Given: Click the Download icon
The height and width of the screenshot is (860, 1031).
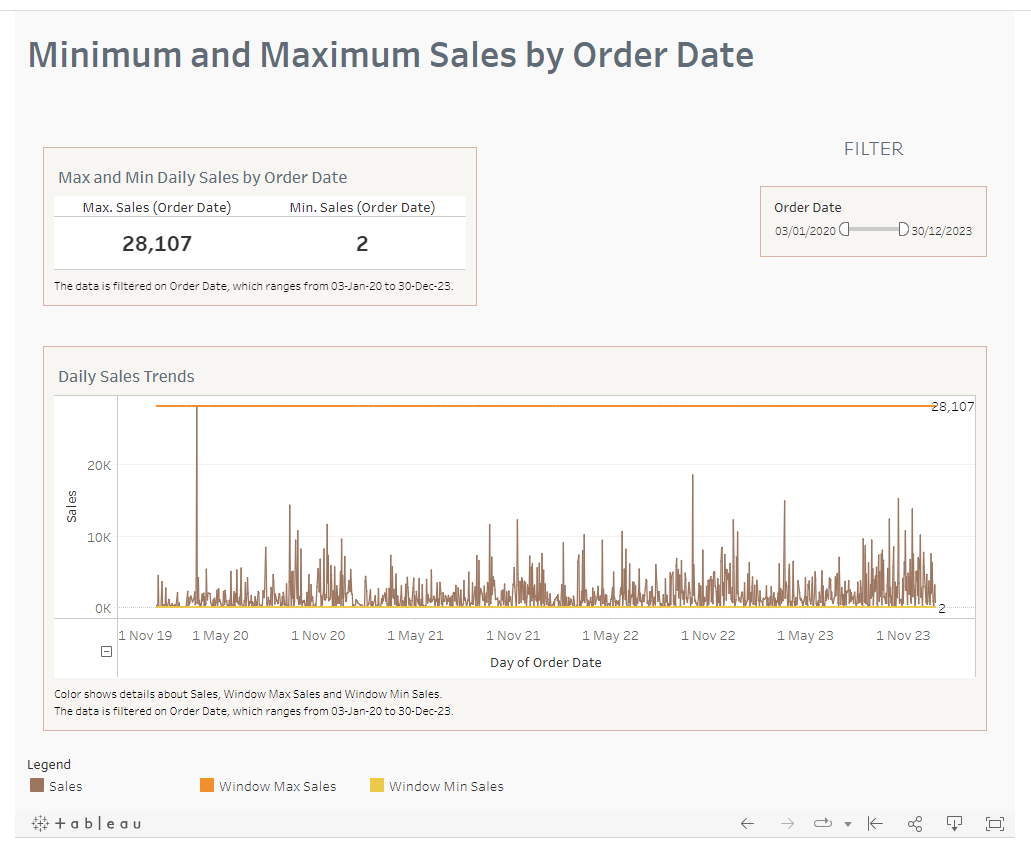Looking at the screenshot, I should 955,823.
